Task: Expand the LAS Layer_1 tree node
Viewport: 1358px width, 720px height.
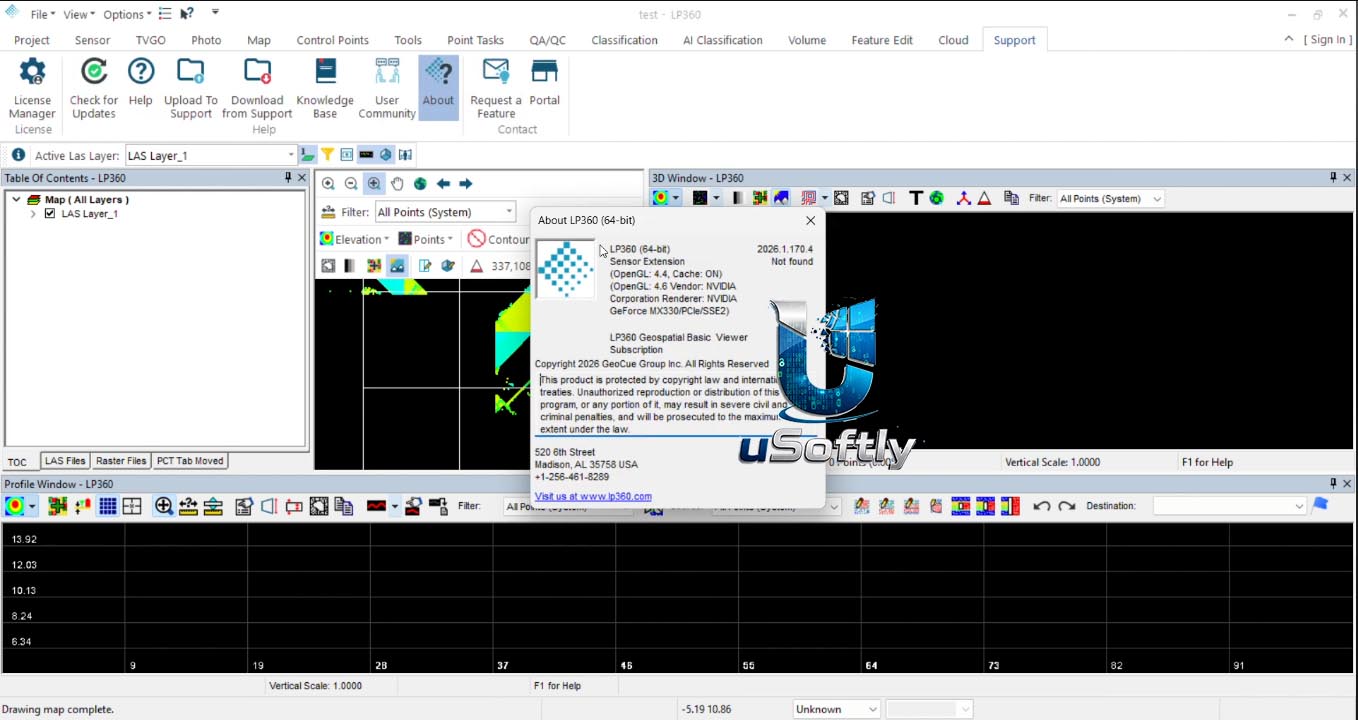Action: pos(33,214)
